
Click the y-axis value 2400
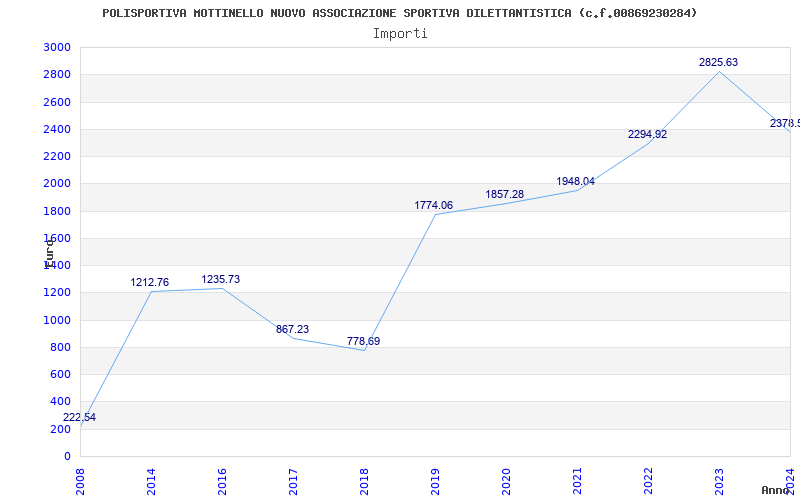click(x=57, y=129)
